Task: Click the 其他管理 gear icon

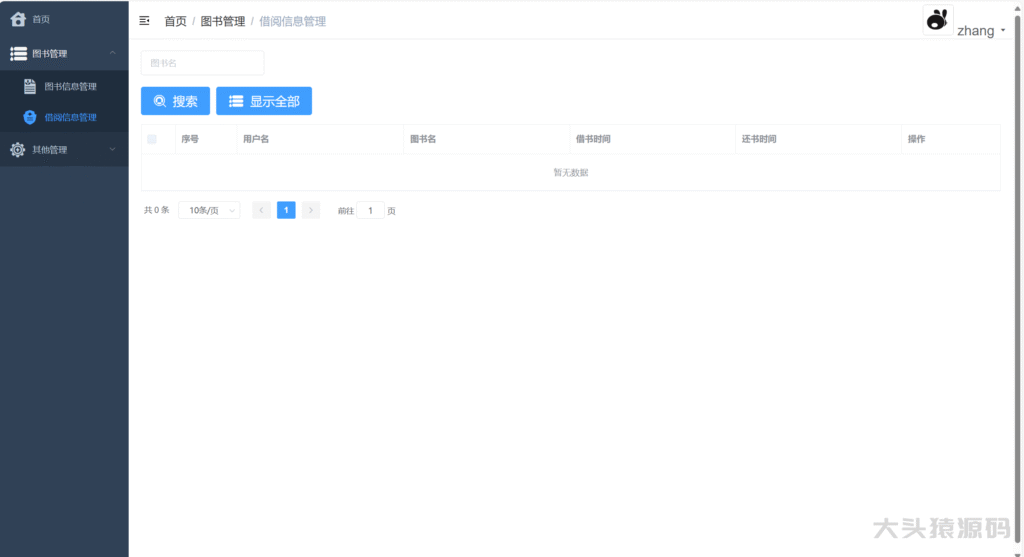Action: tap(18, 150)
